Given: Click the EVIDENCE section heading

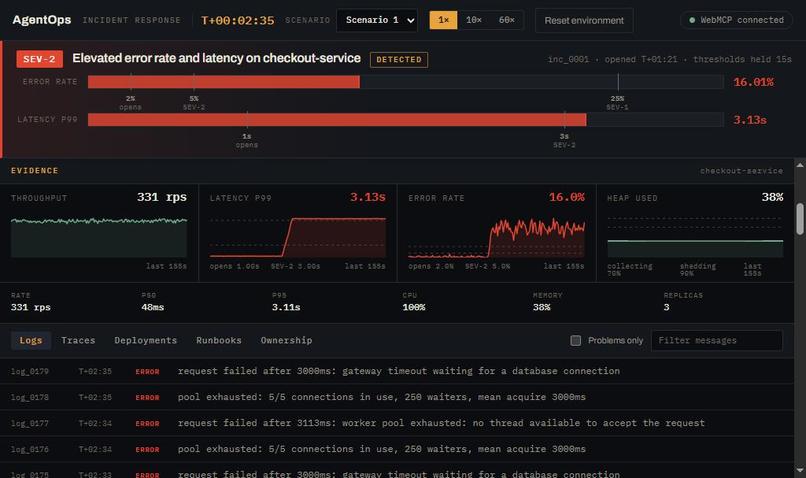Looking at the screenshot, I should click(34, 171).
